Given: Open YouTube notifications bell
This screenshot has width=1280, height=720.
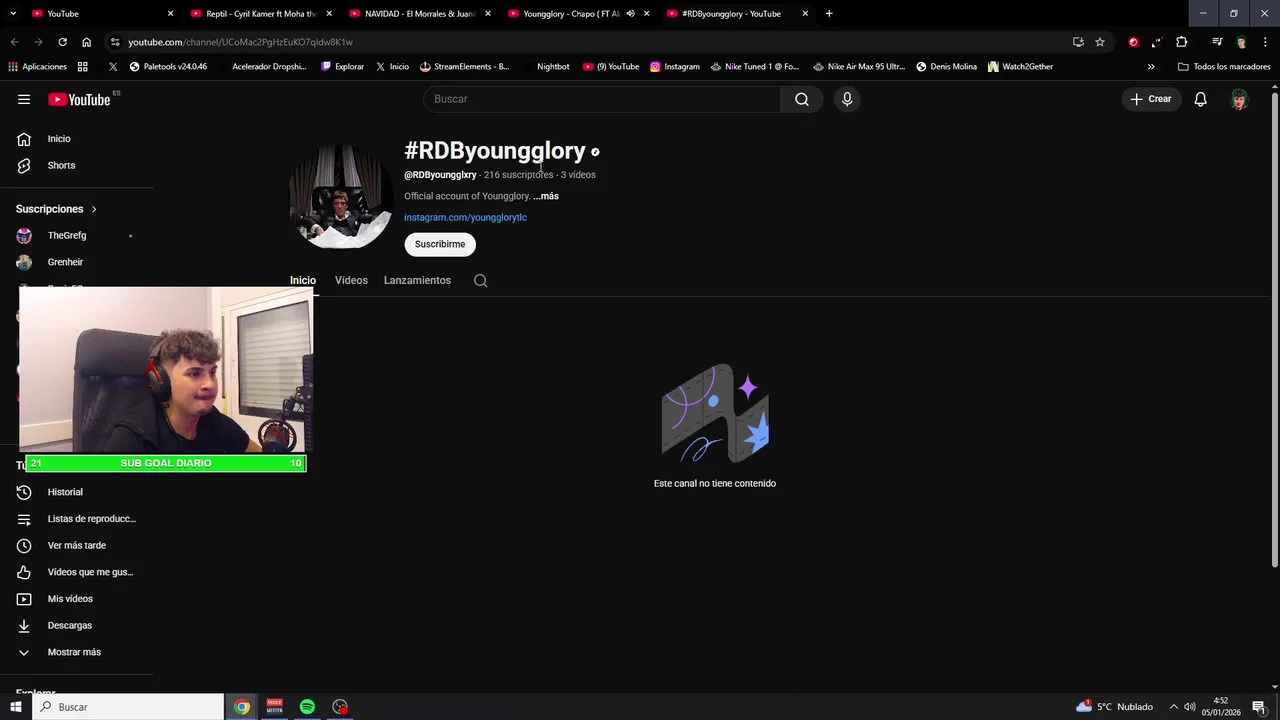Looking at the screenshot, I should click(1201, 99).
